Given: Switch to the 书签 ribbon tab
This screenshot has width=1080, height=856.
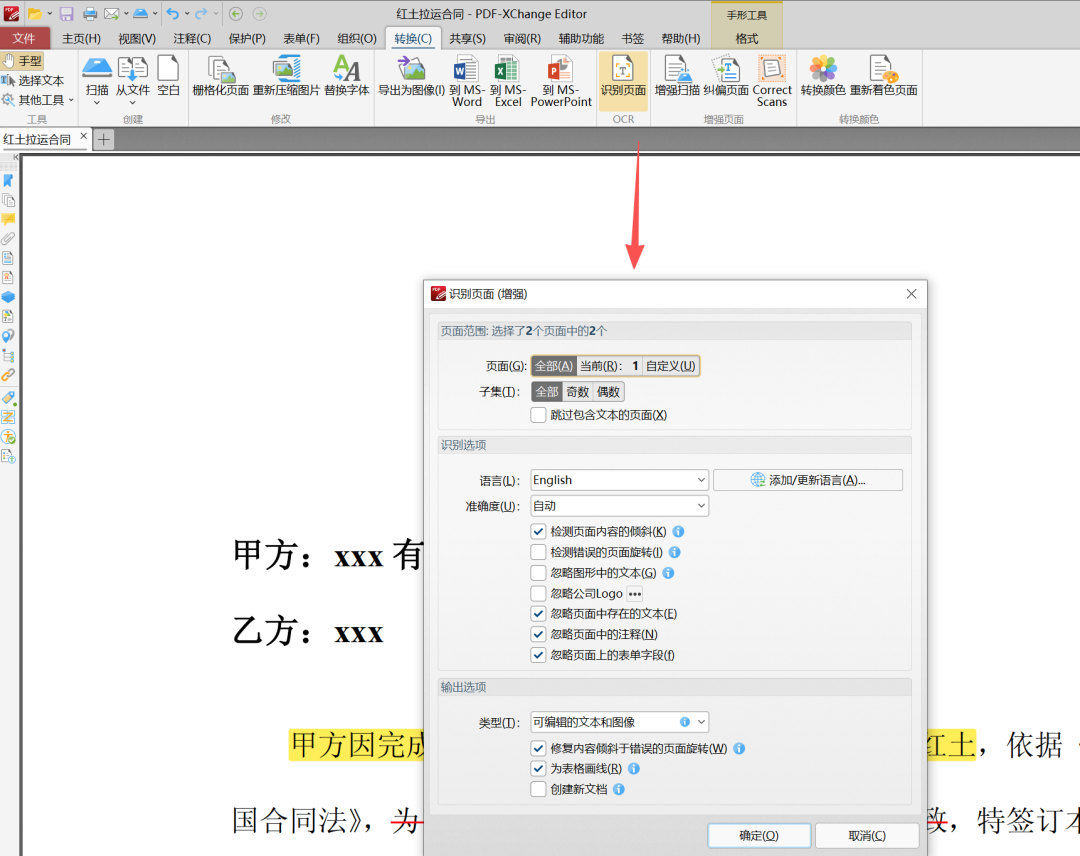Looking at the screenshot, I should (x=632, y=38).
